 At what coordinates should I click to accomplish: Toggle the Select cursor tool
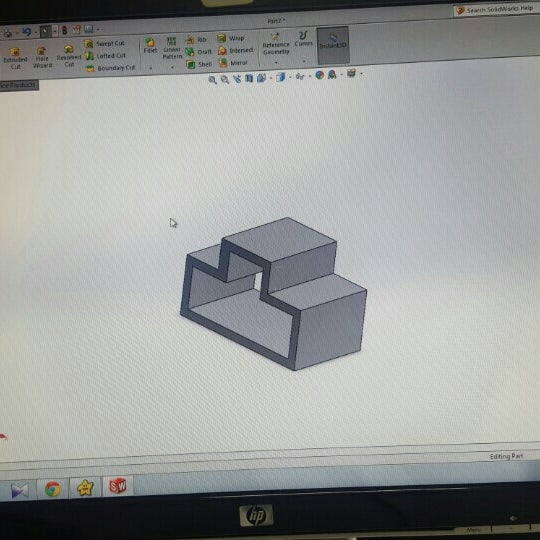[45, 31]
